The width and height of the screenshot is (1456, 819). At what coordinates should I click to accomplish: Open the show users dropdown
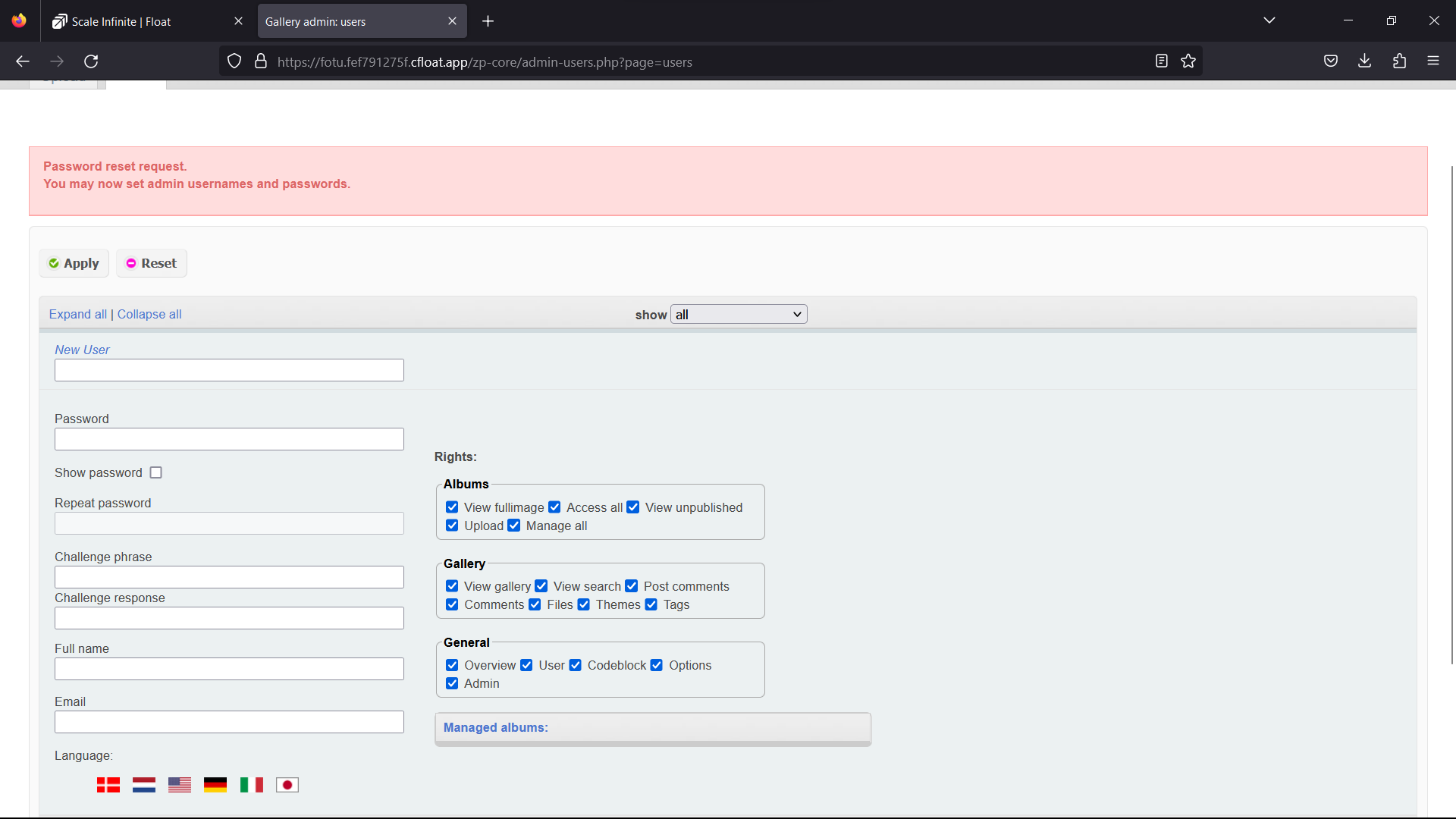(x=739, y=315)
